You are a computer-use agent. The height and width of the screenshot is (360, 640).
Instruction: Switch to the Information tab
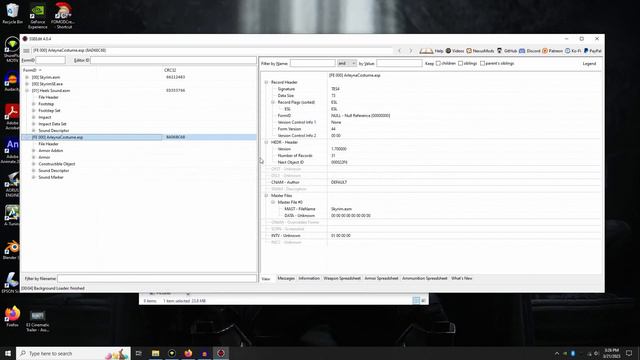309,278
